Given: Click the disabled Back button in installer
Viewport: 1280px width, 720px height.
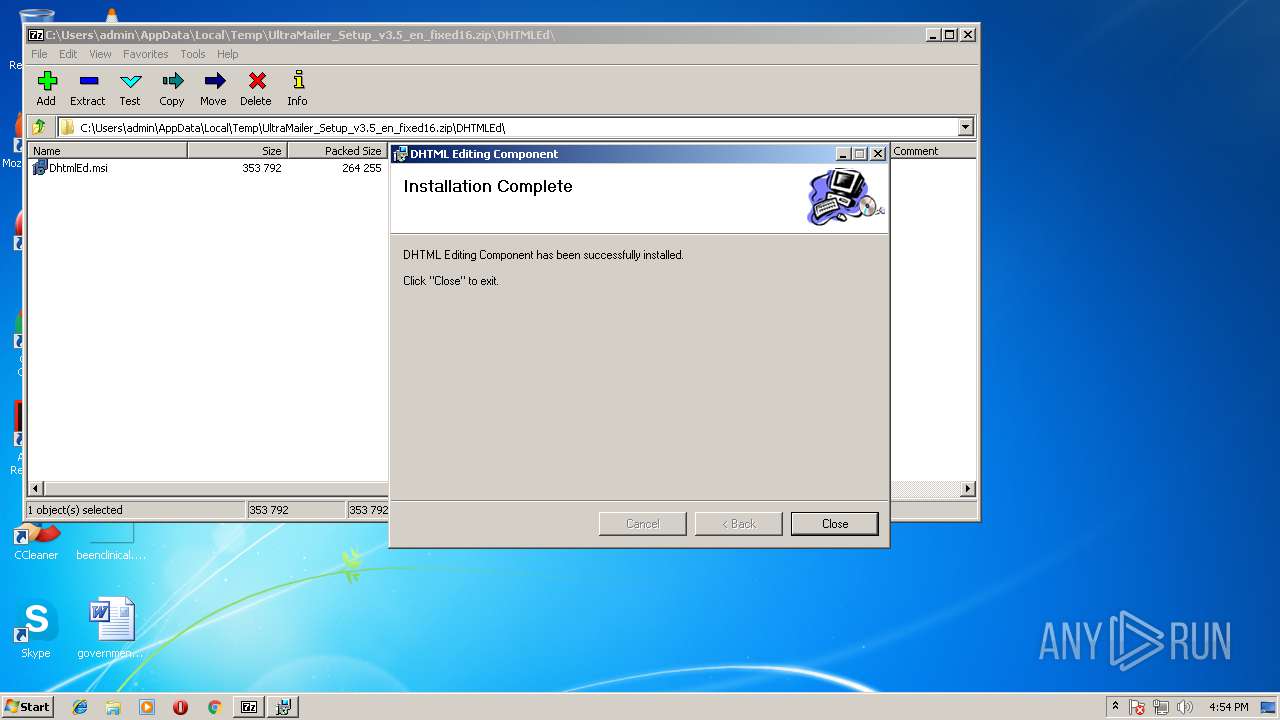Looking at the screenshot, I should pos(739,524).
